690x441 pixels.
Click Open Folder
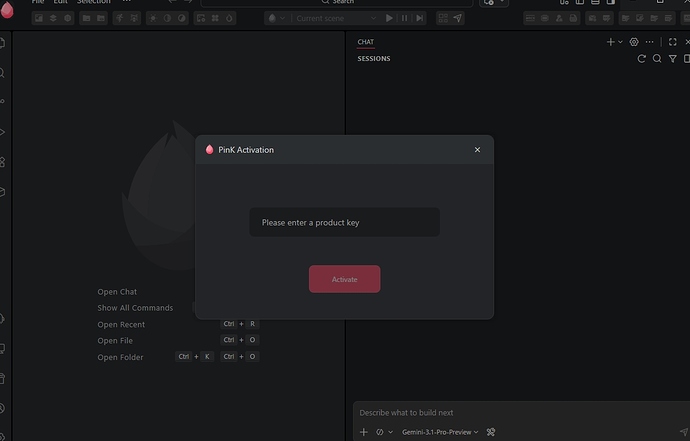point(120,357)
